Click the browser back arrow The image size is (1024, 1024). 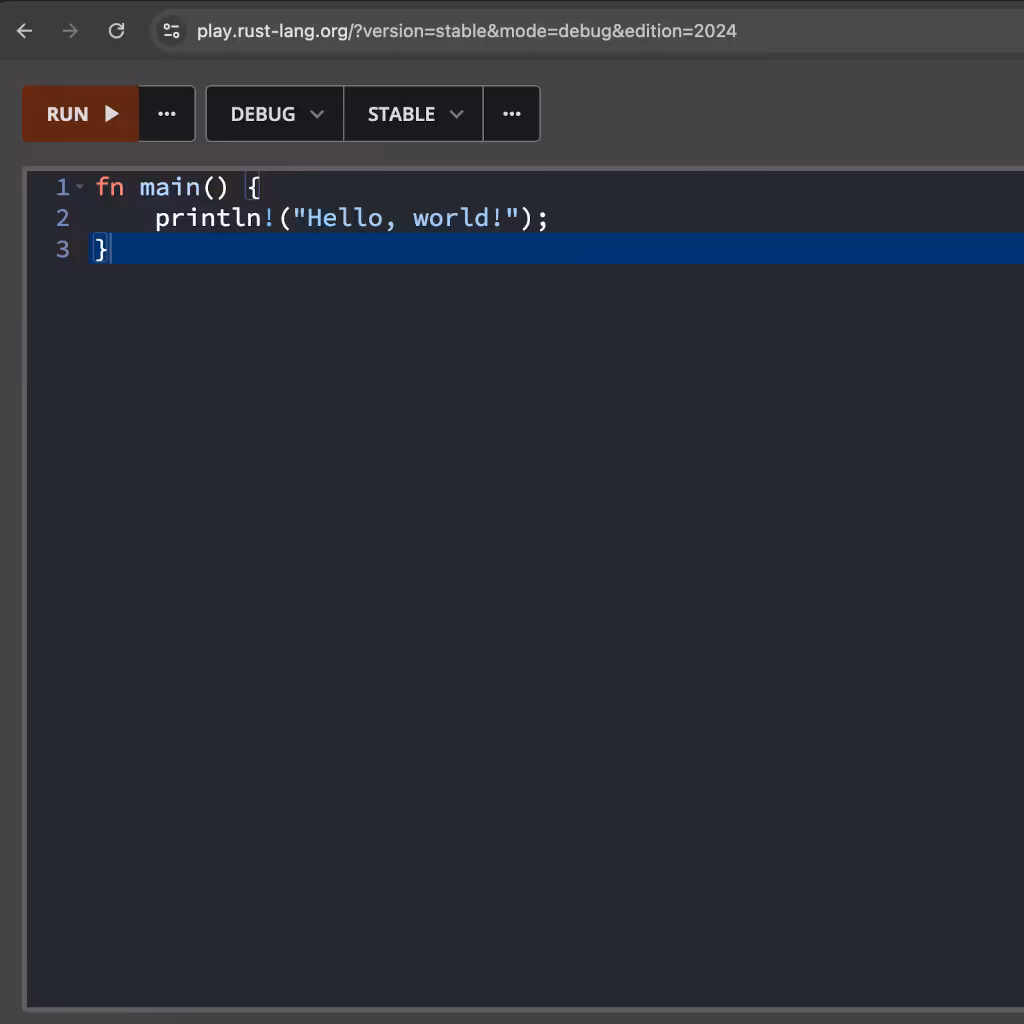(x=25, y=31)
